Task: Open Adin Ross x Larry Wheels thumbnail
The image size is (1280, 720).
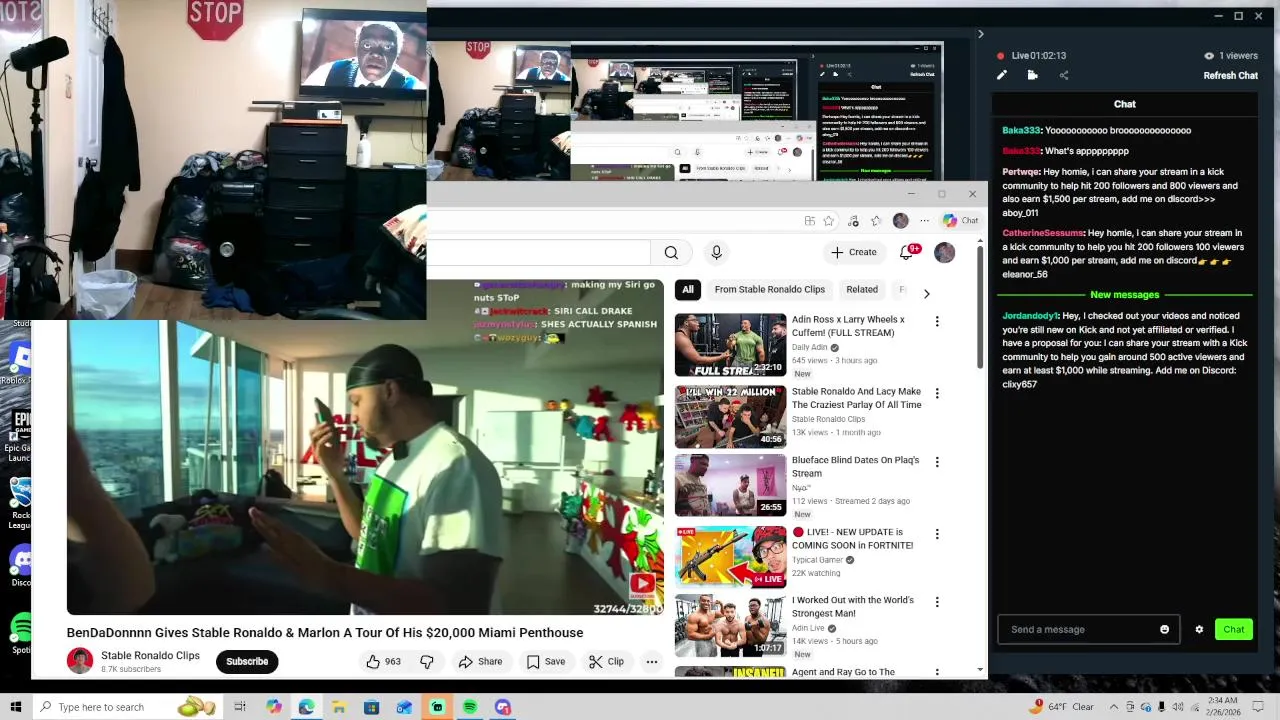Action: point(730,345)
